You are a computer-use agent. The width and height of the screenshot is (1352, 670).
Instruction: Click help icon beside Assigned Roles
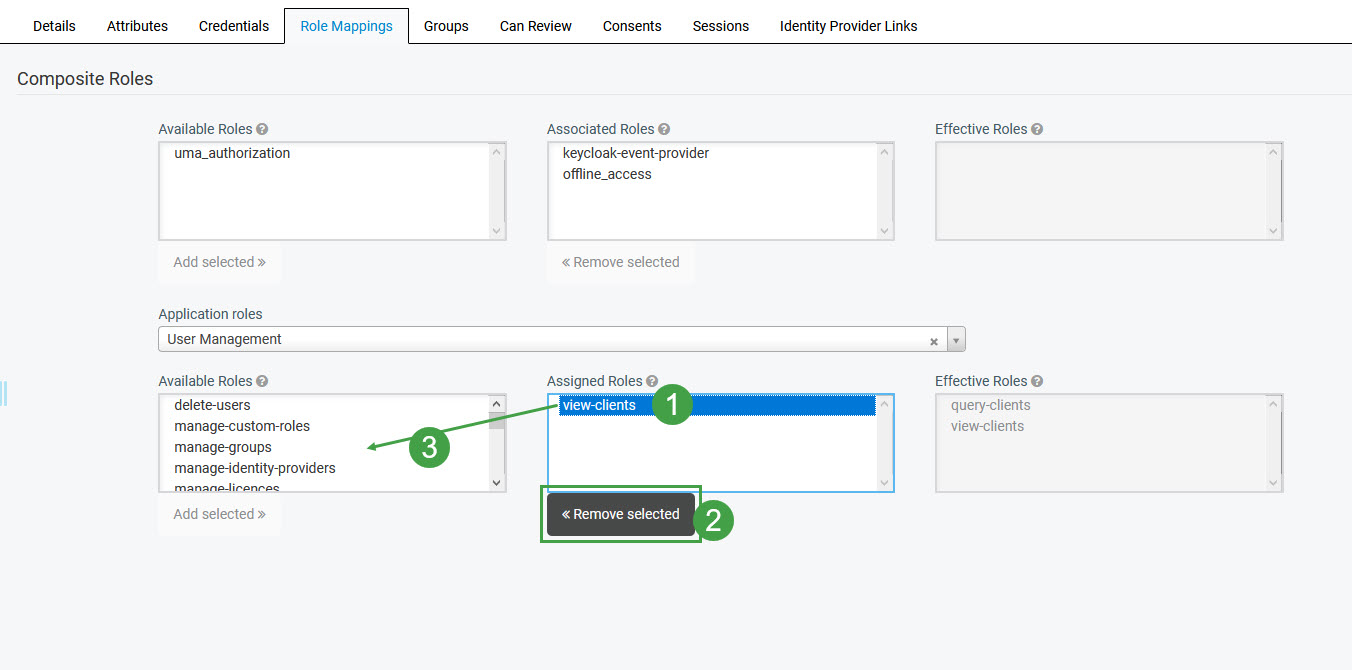652,381
